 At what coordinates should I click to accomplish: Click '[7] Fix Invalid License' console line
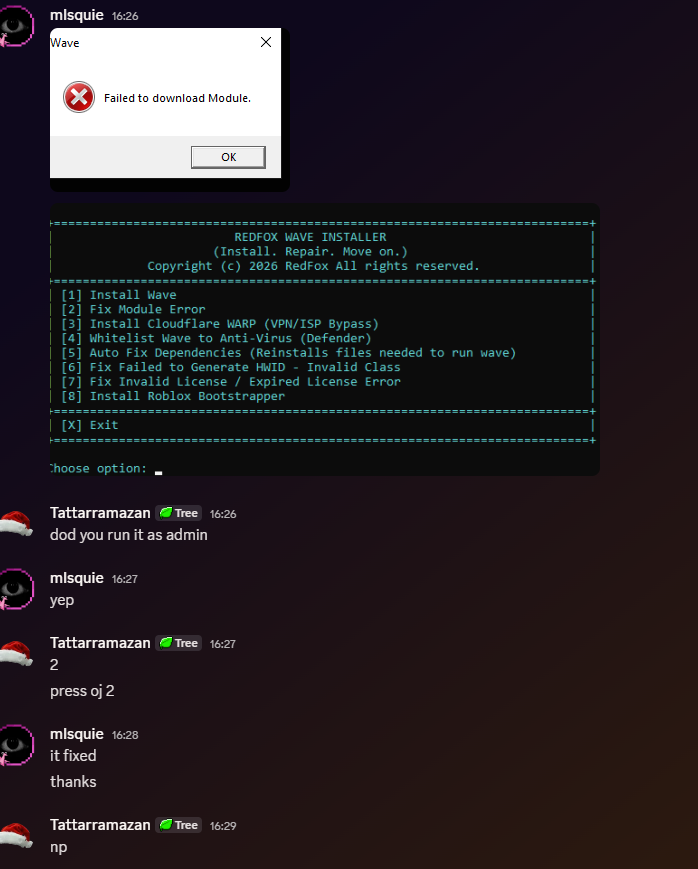point(231,381)
